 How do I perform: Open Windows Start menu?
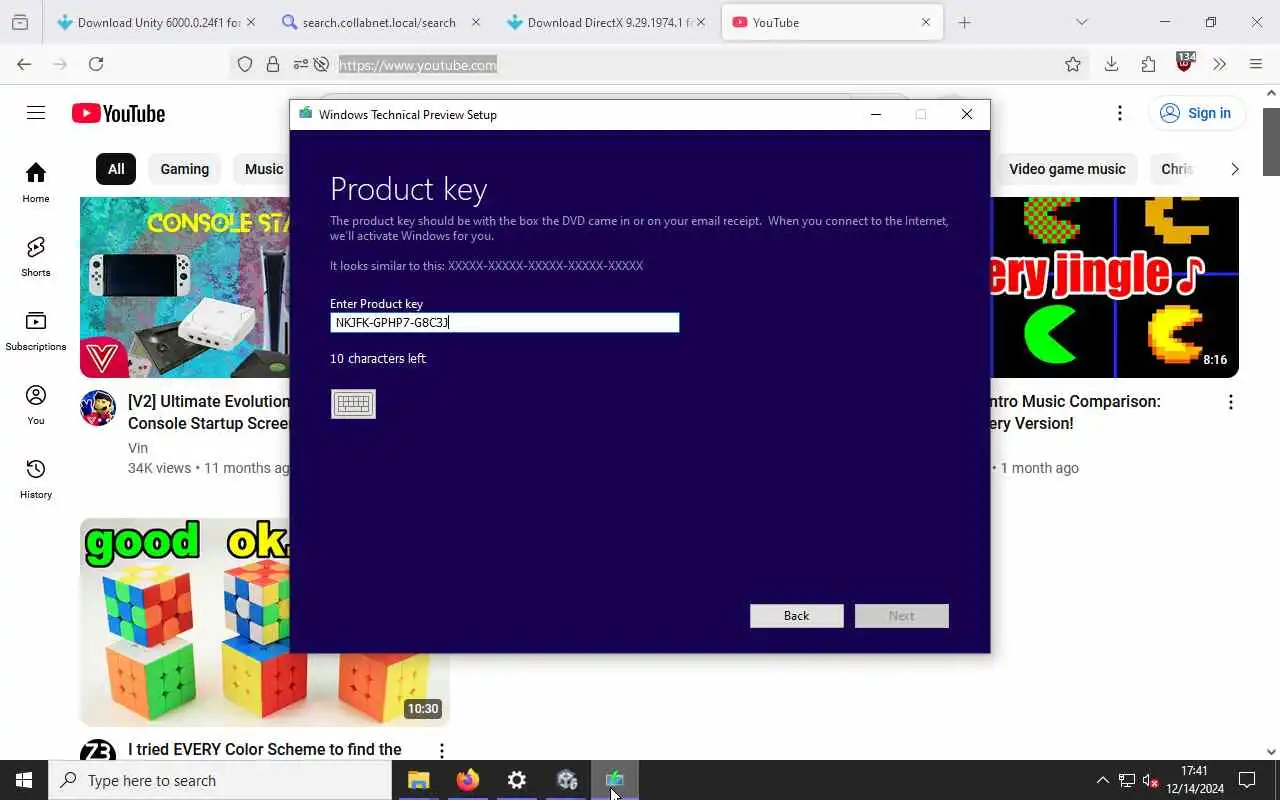click(x=24, y=780)
